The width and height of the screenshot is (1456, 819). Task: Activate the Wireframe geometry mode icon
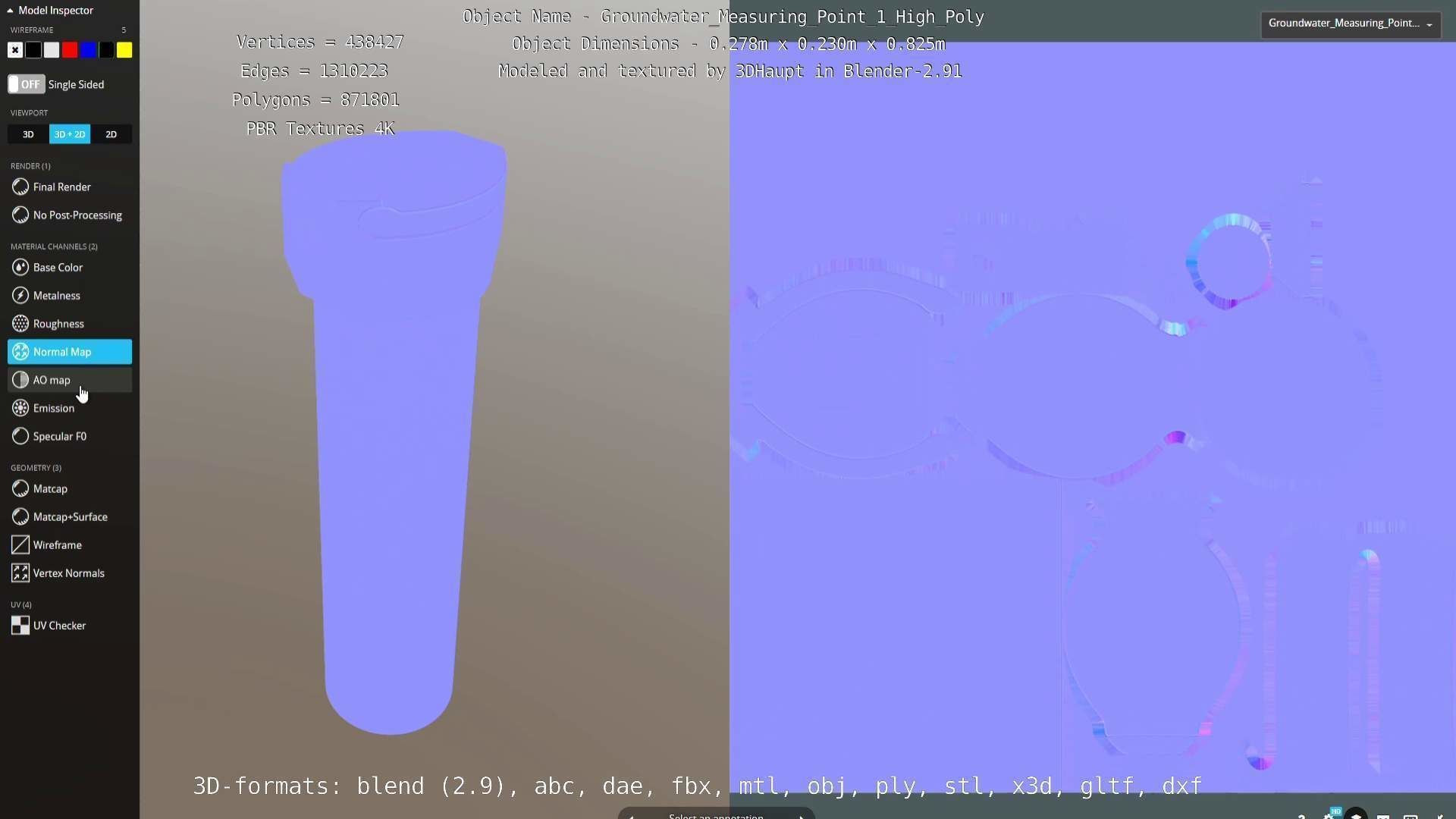(x=20, y=545)
